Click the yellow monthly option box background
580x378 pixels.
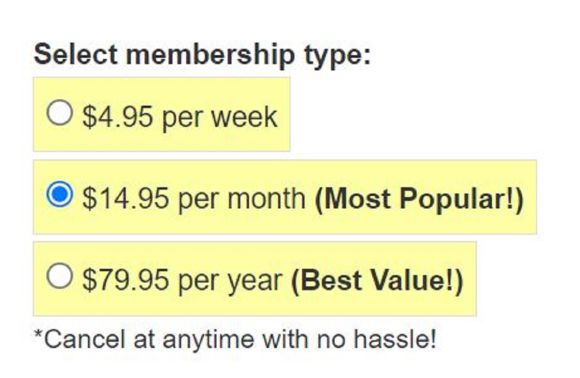point(285,197)
